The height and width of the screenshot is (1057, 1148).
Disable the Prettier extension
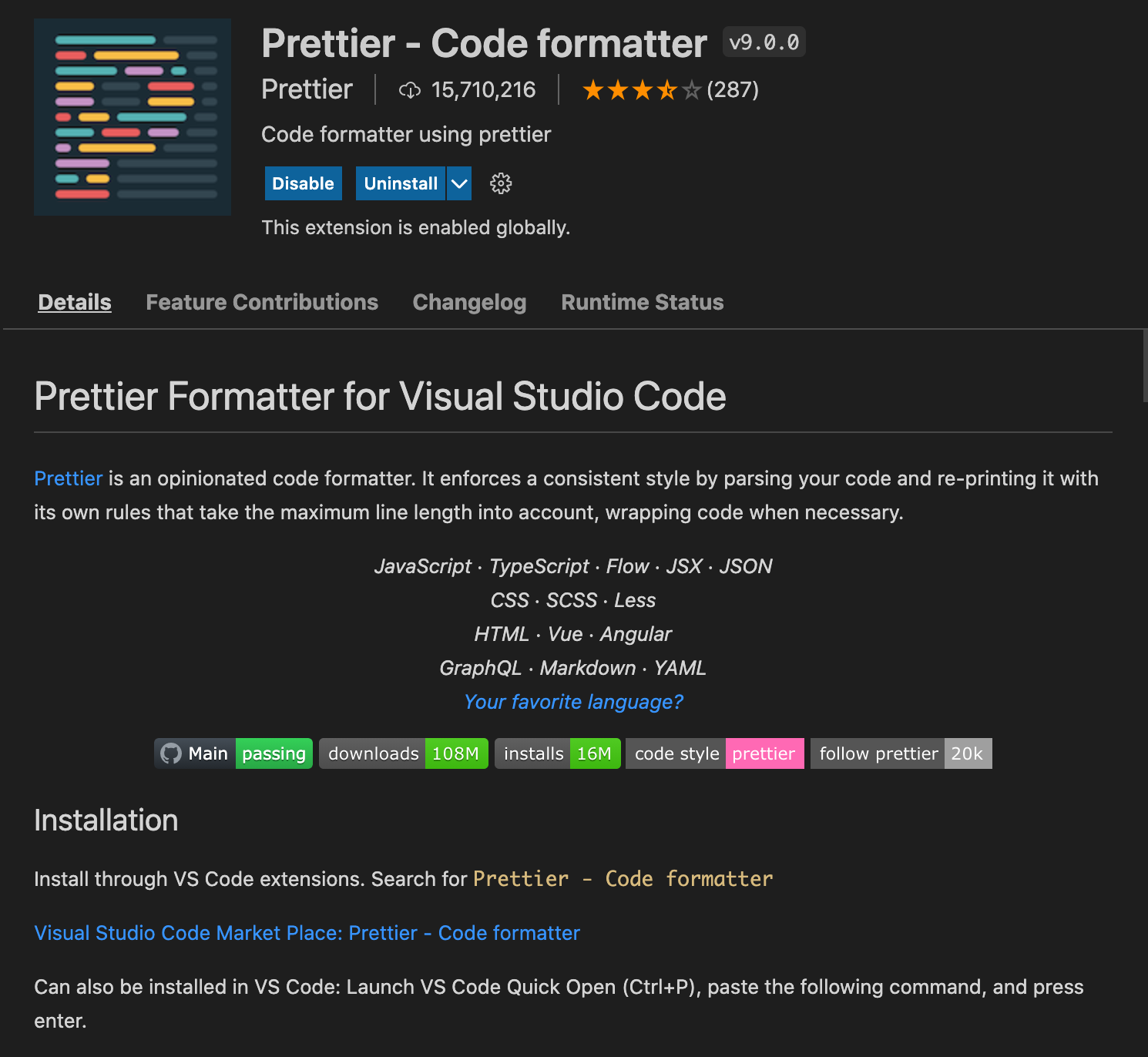[x=304, y=183]
